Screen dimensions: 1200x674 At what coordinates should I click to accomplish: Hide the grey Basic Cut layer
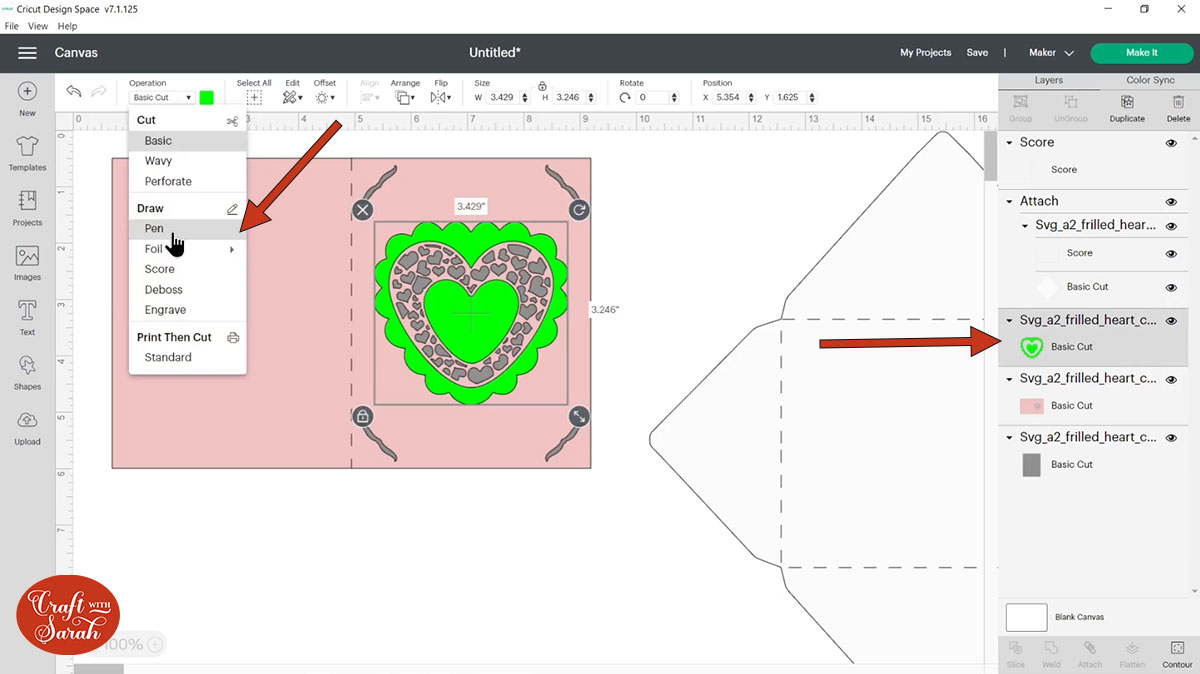pyautogui.click(x=1170, y=437)
